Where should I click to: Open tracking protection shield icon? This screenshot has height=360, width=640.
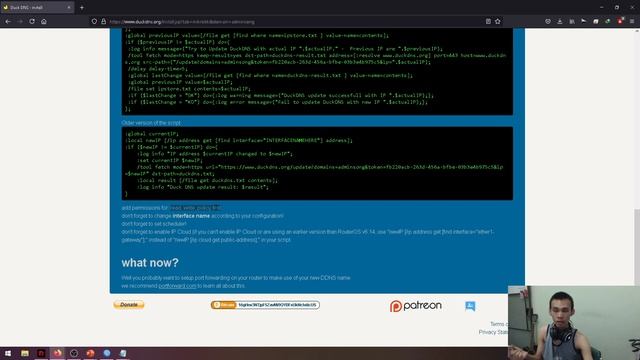[94, 21]
